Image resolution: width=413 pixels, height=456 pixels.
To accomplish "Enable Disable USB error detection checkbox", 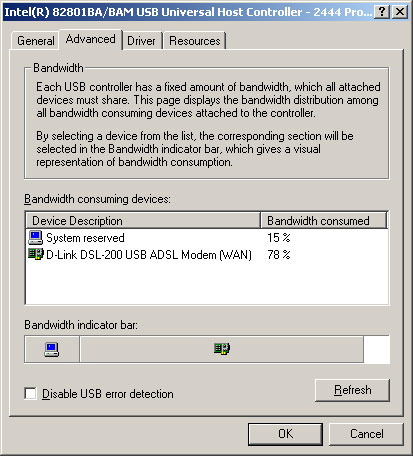I will tap(30, 393).
